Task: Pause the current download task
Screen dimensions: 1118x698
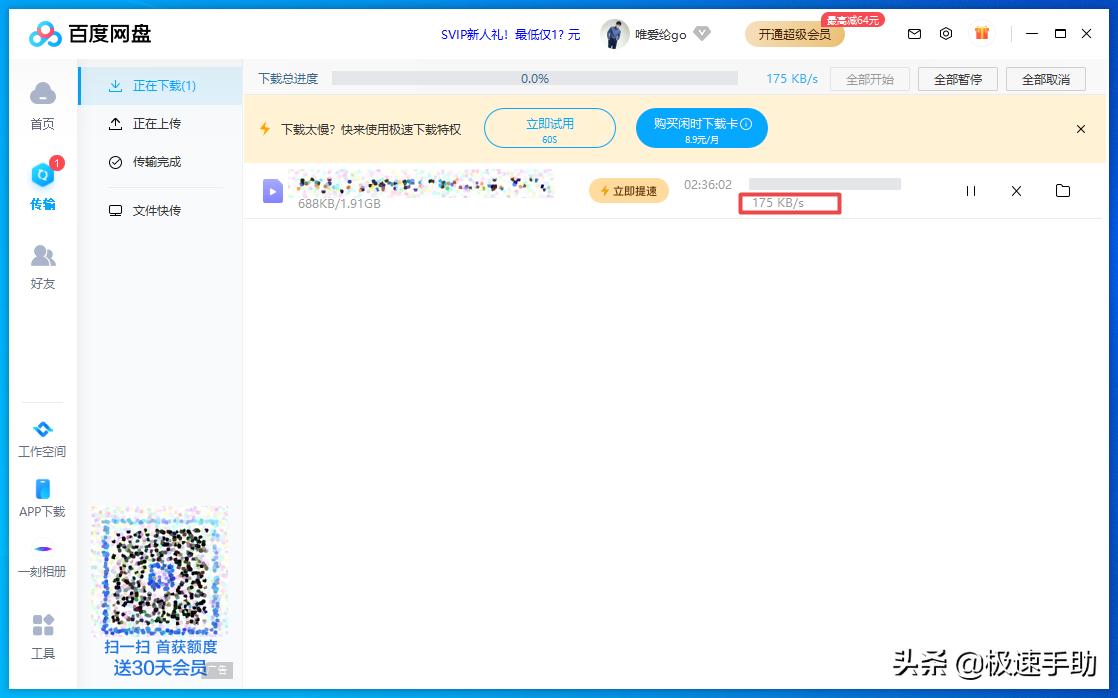Action: coord(970,190)
